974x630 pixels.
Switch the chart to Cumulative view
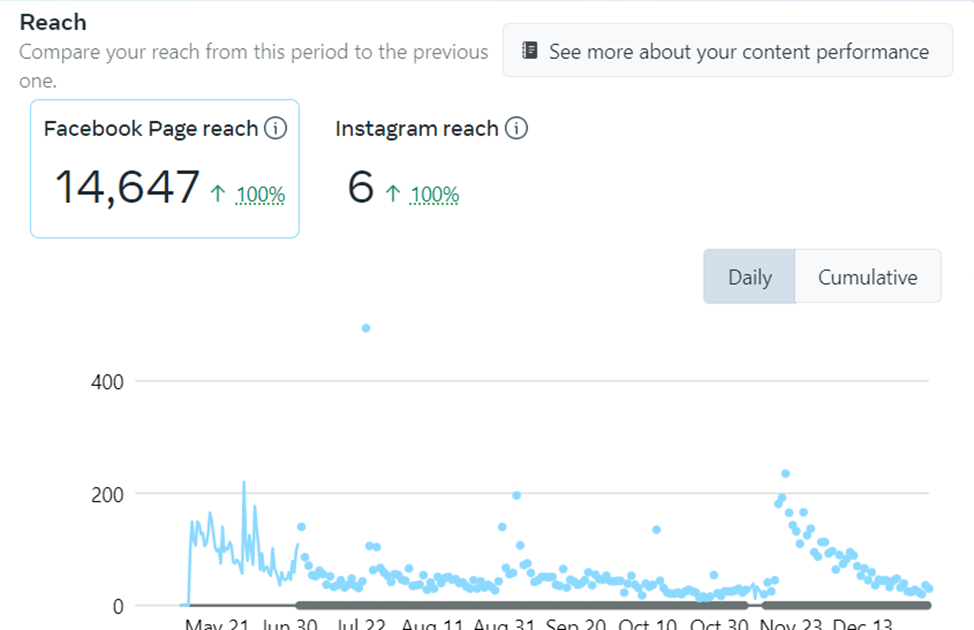click(x=867, y=277)
